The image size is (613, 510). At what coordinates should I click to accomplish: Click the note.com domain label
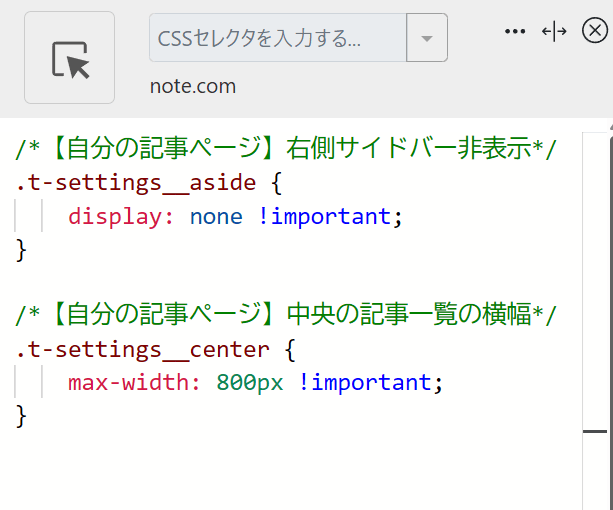193,86
